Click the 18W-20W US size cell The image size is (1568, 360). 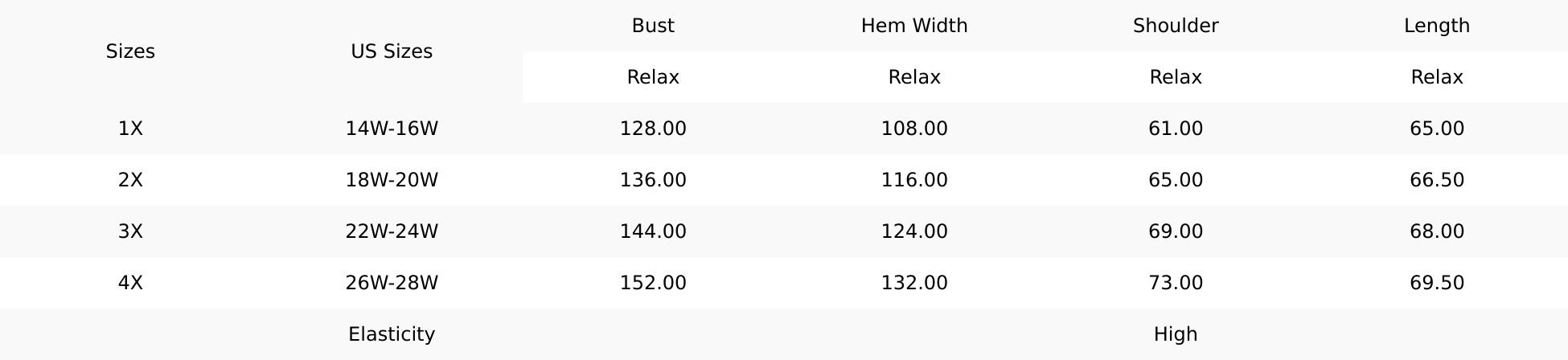[x=392, y=180]
